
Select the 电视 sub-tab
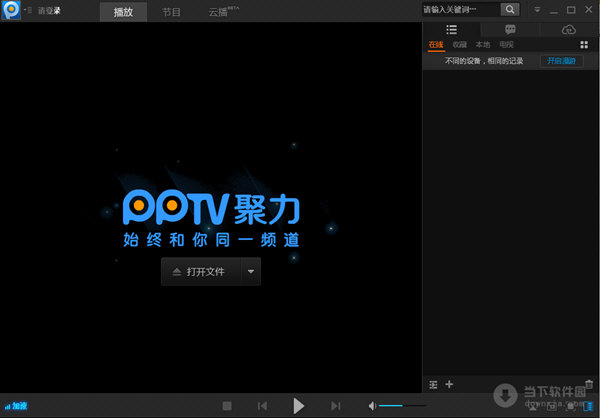tap(506, 45)
